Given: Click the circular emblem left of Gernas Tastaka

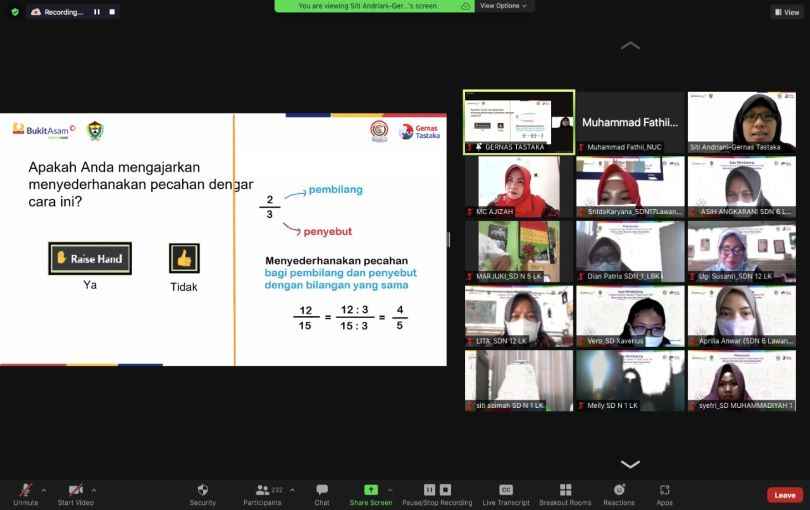Looking at the screenshot, I should tap(379, 130).
